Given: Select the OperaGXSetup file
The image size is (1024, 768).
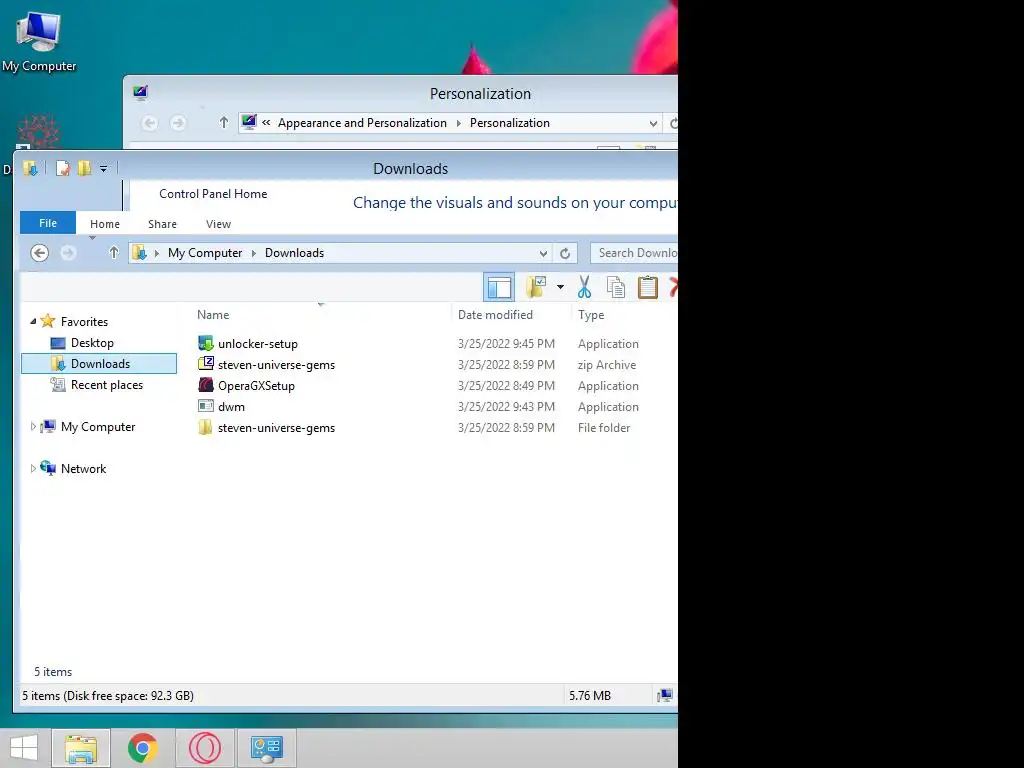Looking at the screenshot, I should coord(256,385).
